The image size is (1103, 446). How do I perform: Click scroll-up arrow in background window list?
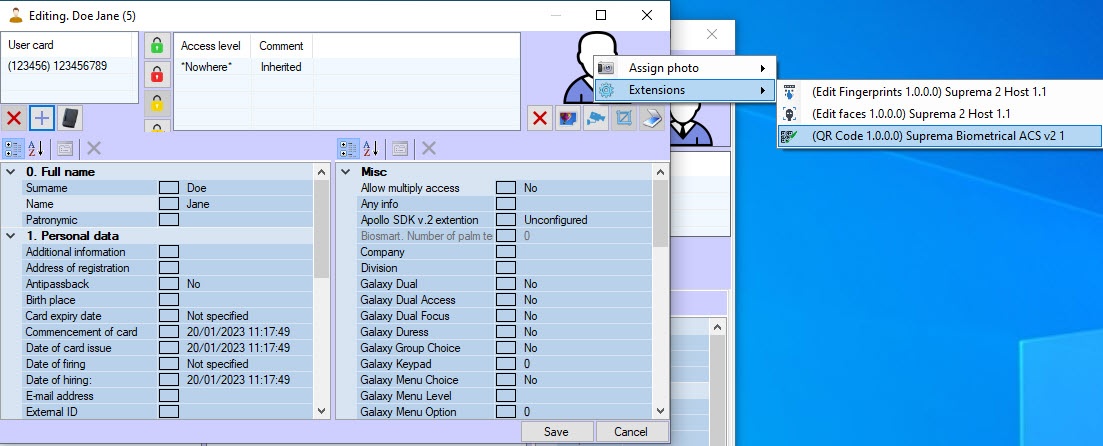[x=717, y=327]
